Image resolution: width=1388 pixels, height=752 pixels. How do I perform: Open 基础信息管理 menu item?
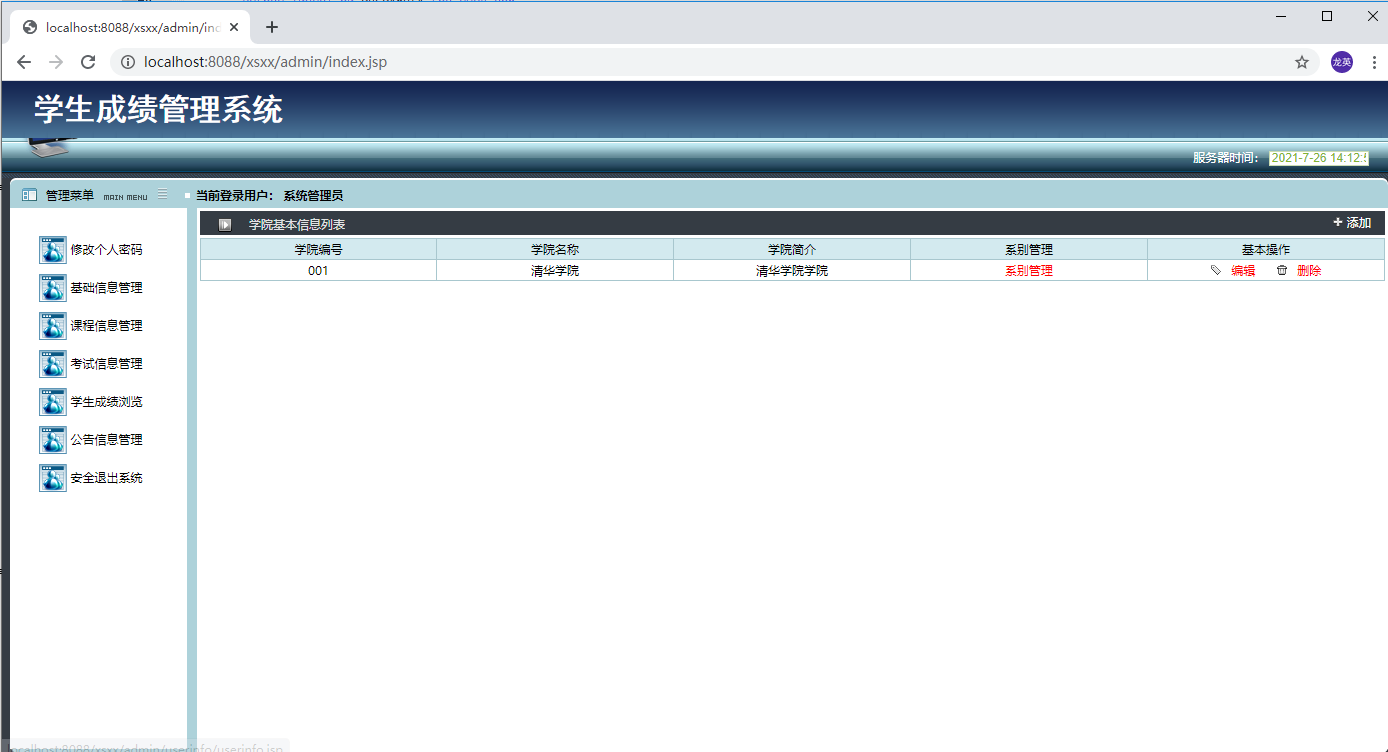point(106,288)
